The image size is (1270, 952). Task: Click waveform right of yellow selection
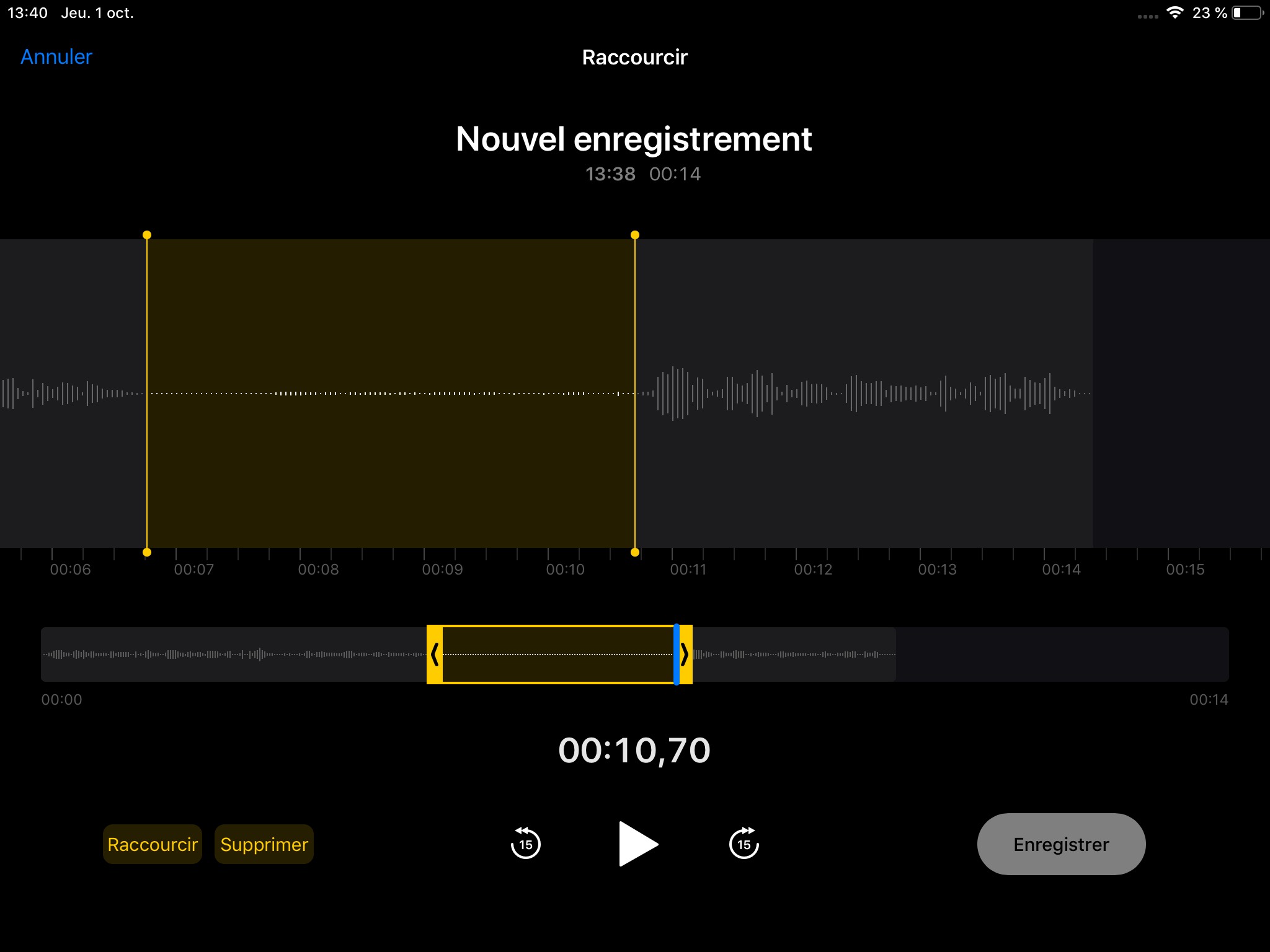862,393
